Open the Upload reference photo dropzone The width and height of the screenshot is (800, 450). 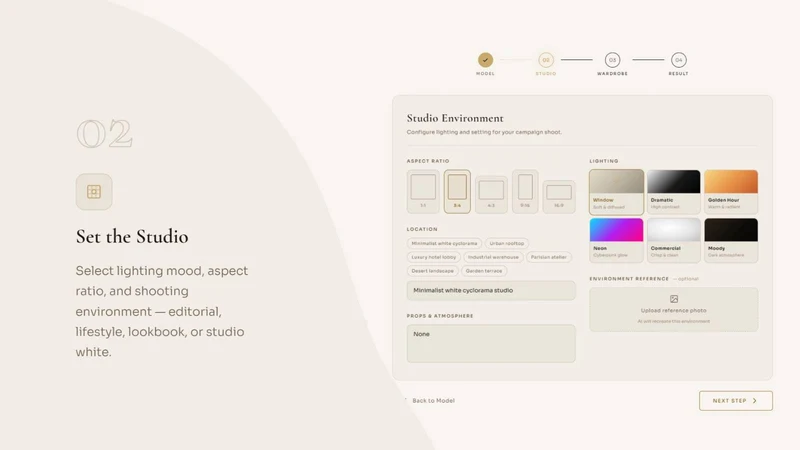[x=673, y=310]
